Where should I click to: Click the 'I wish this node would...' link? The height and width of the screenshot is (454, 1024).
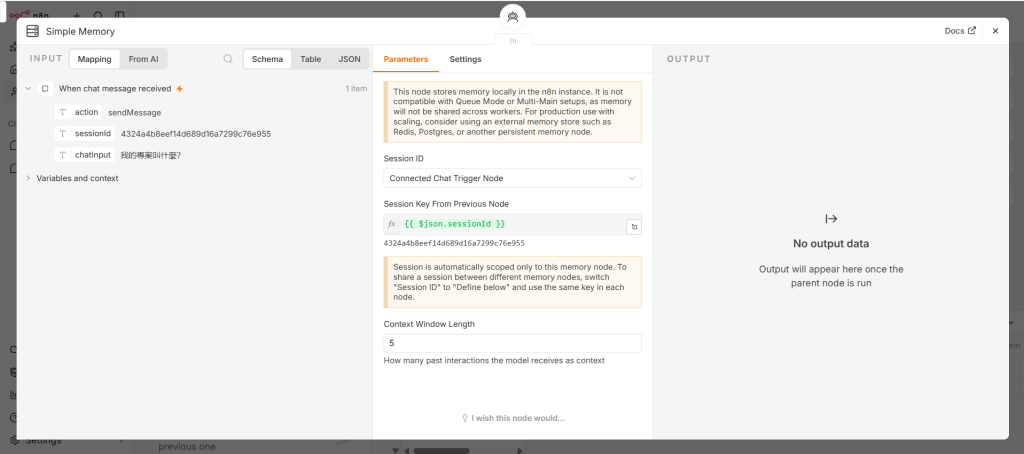pos(518,418)
